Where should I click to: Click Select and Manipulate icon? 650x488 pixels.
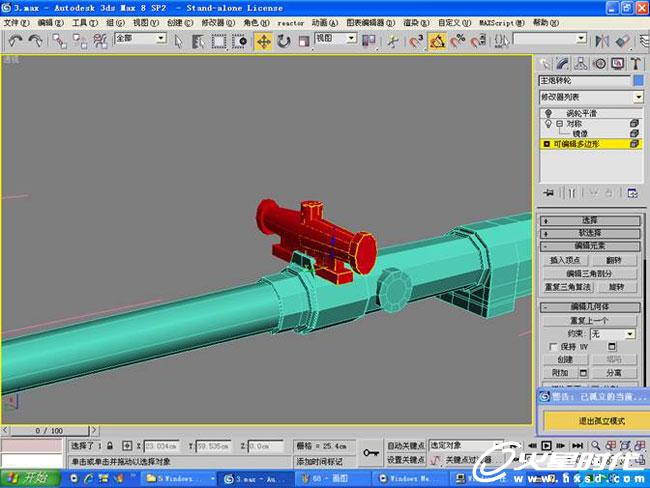tap(392, 41)
